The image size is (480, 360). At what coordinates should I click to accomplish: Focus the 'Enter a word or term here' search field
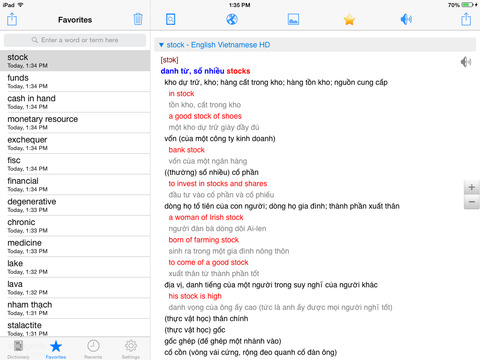tap(75, 40)
